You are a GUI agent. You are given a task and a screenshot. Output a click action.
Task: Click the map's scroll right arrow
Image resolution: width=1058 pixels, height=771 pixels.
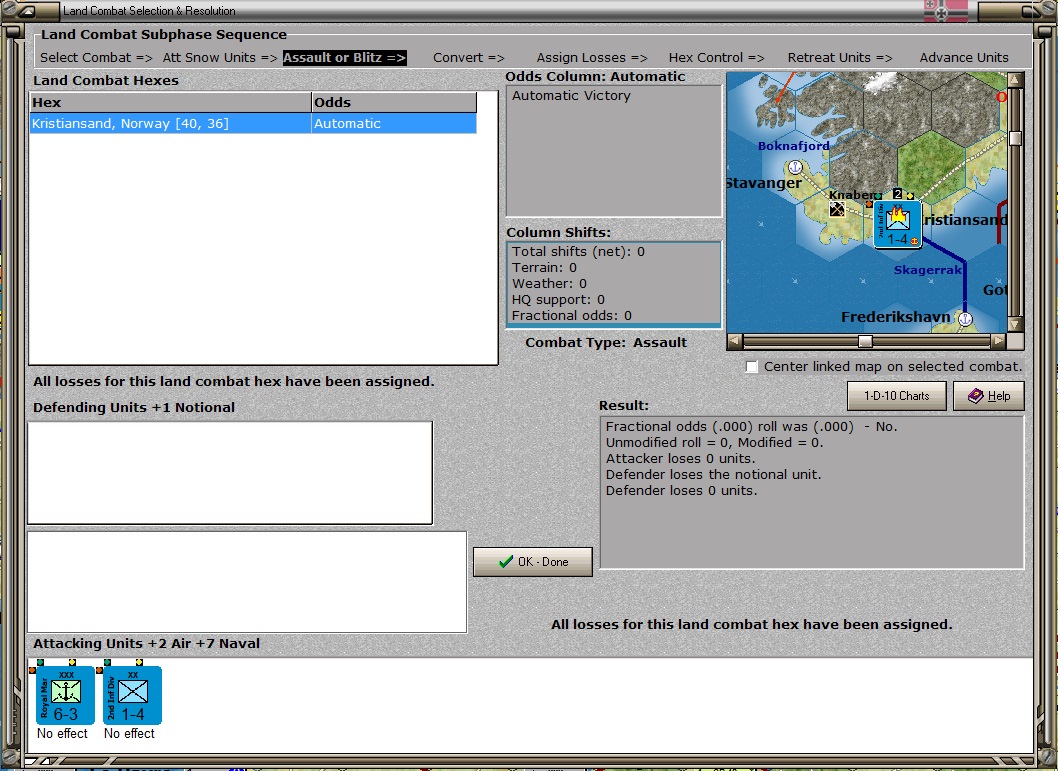pos(999,341)
